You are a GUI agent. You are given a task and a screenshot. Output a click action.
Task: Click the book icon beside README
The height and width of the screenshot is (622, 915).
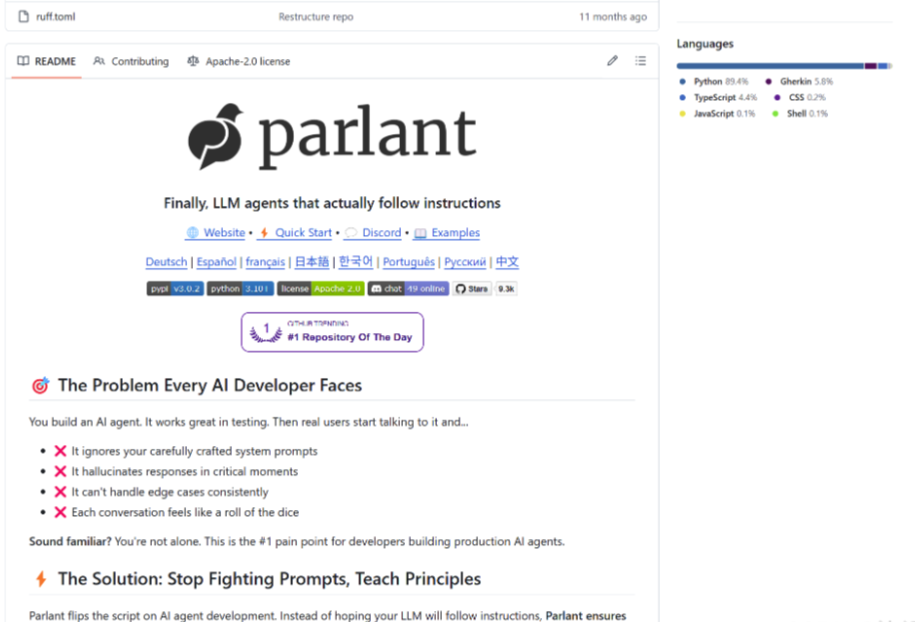(23, 61)
